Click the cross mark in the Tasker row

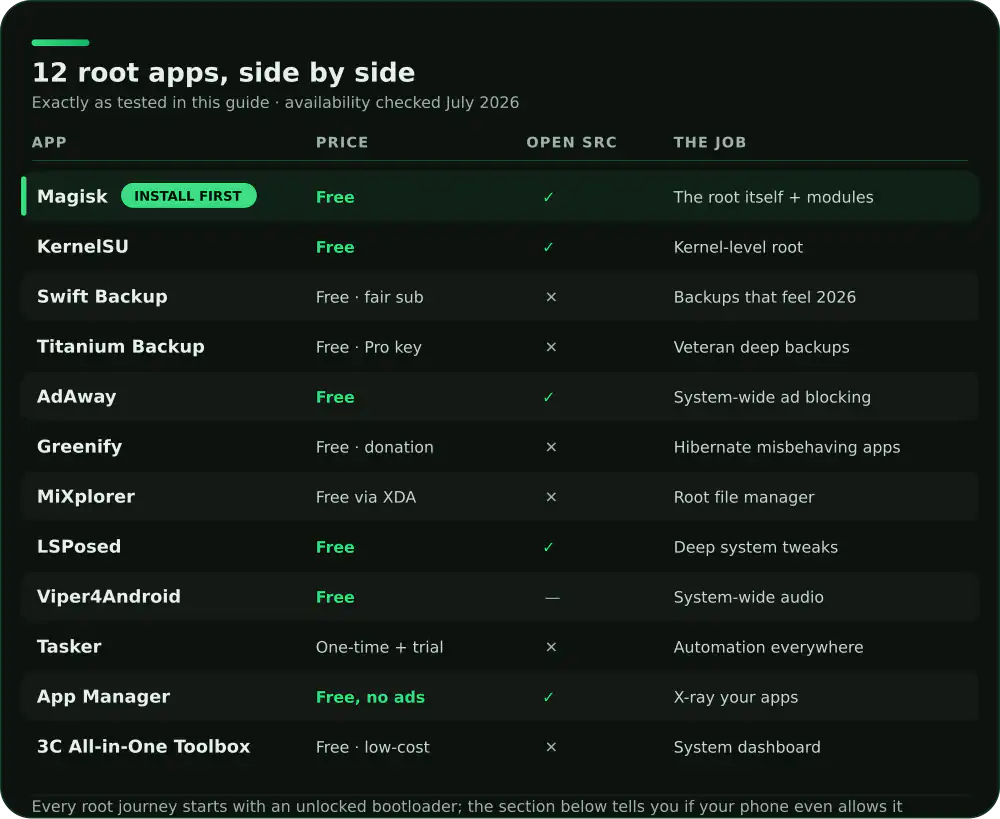pyautogui.click(x=552, y=647)
